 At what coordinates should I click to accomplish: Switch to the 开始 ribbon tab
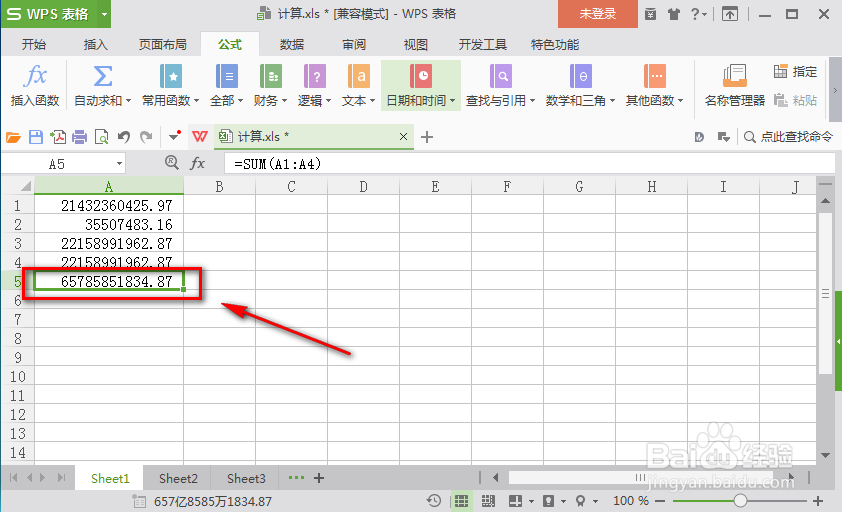[x=33, y=45]
